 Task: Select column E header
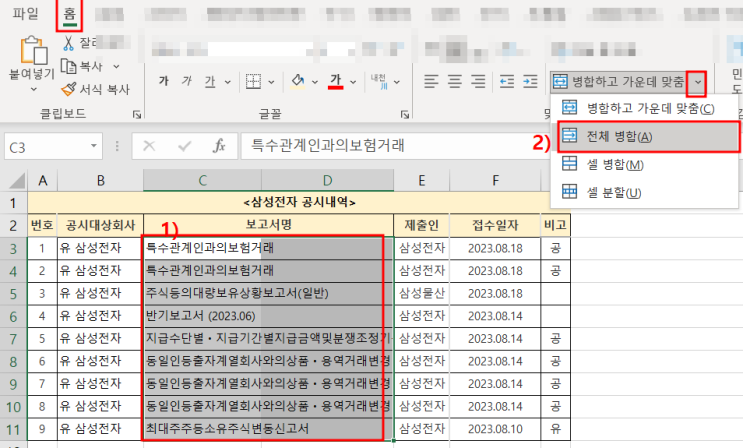tap(421, 181)
